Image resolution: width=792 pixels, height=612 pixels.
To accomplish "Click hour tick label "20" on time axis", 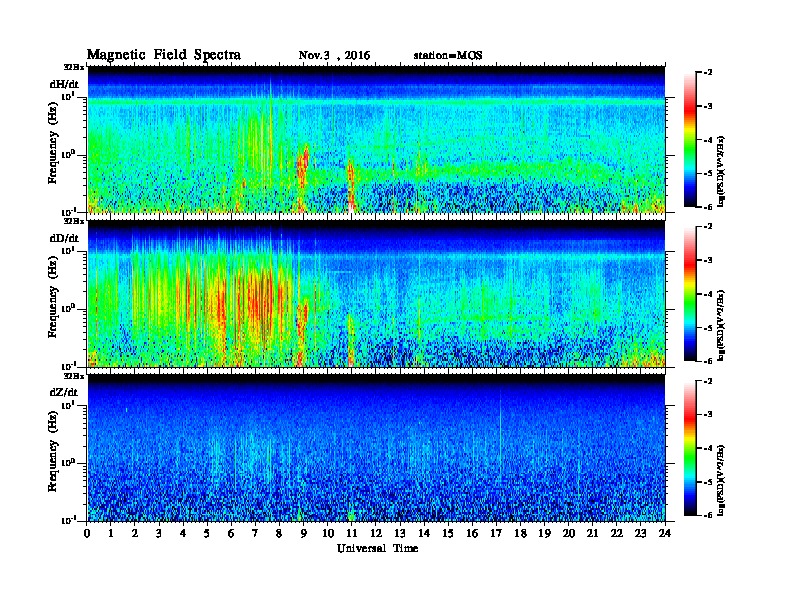I will point(568,534).
